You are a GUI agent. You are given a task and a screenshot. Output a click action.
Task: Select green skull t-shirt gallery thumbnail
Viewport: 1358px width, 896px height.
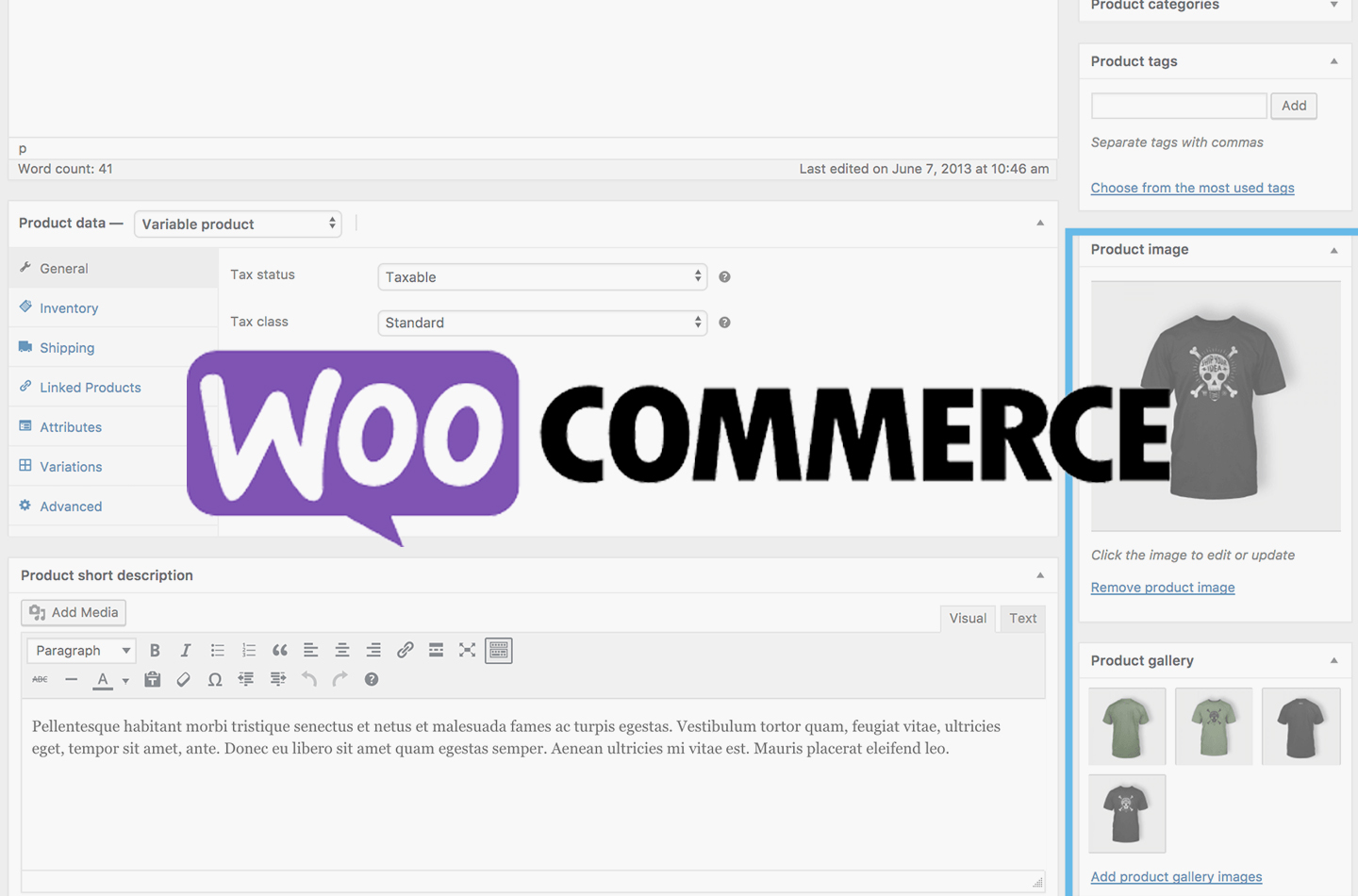click(1214, 726)
